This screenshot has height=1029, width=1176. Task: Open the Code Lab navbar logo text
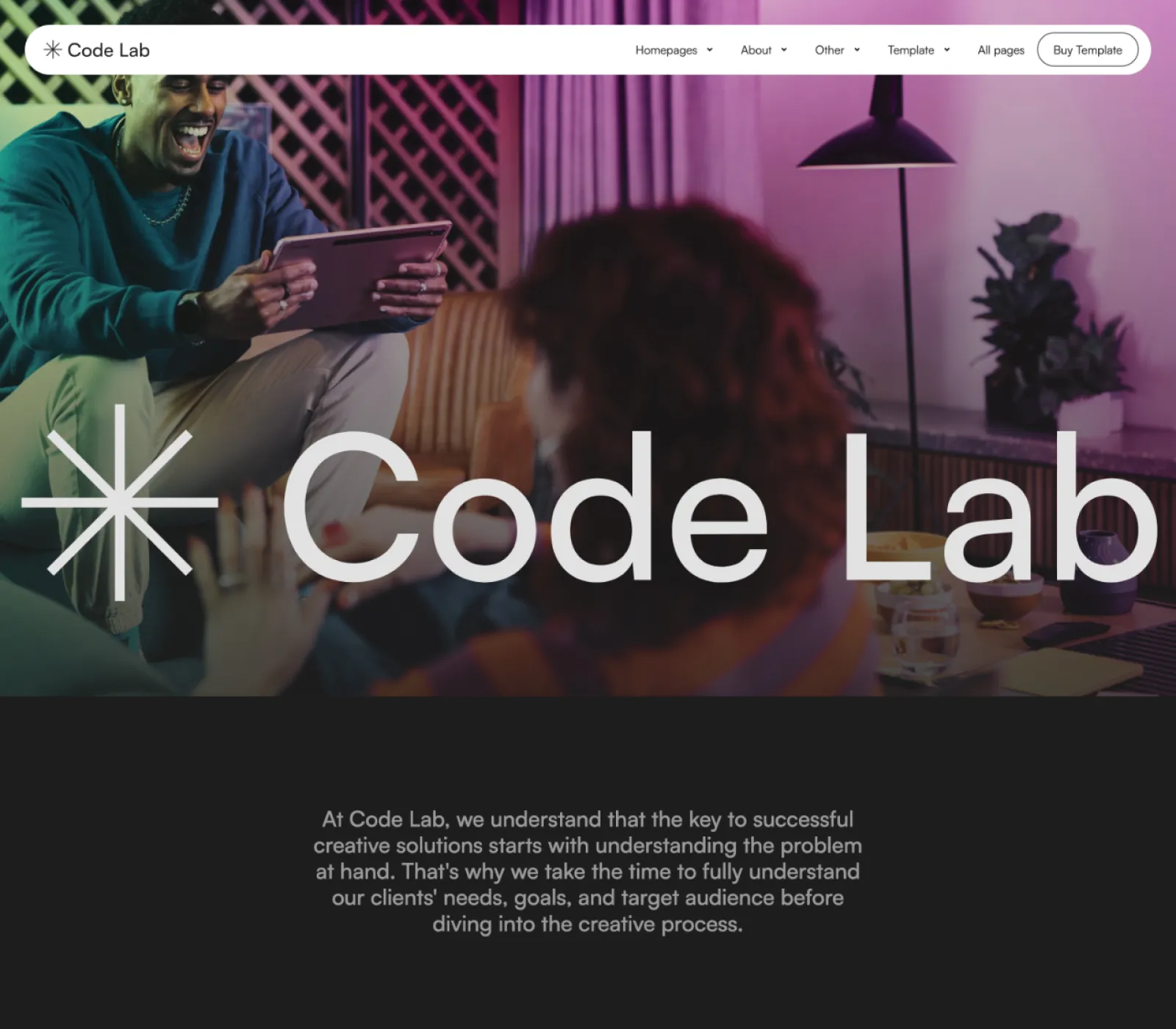pos(109,50)
